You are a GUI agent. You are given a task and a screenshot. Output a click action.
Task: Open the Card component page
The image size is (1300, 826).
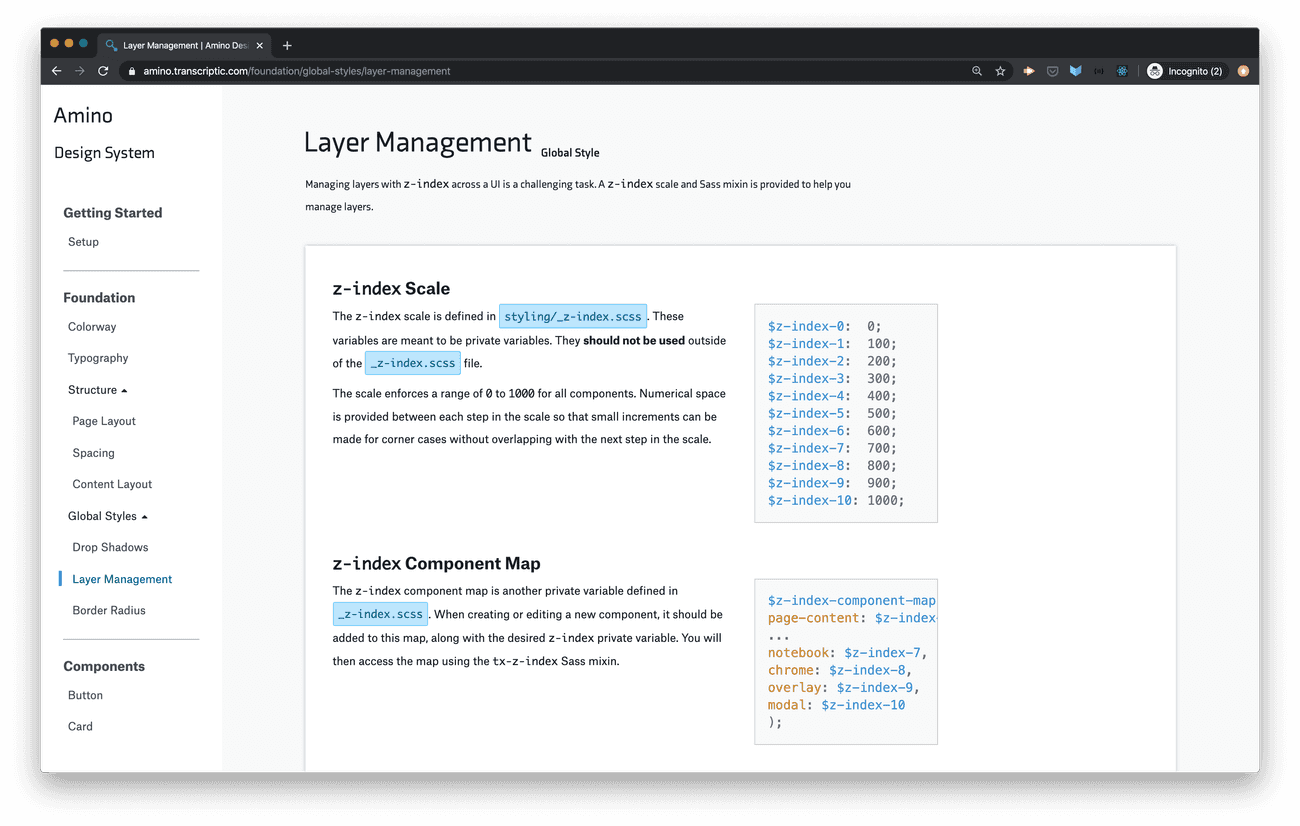[x=80, y=725]
